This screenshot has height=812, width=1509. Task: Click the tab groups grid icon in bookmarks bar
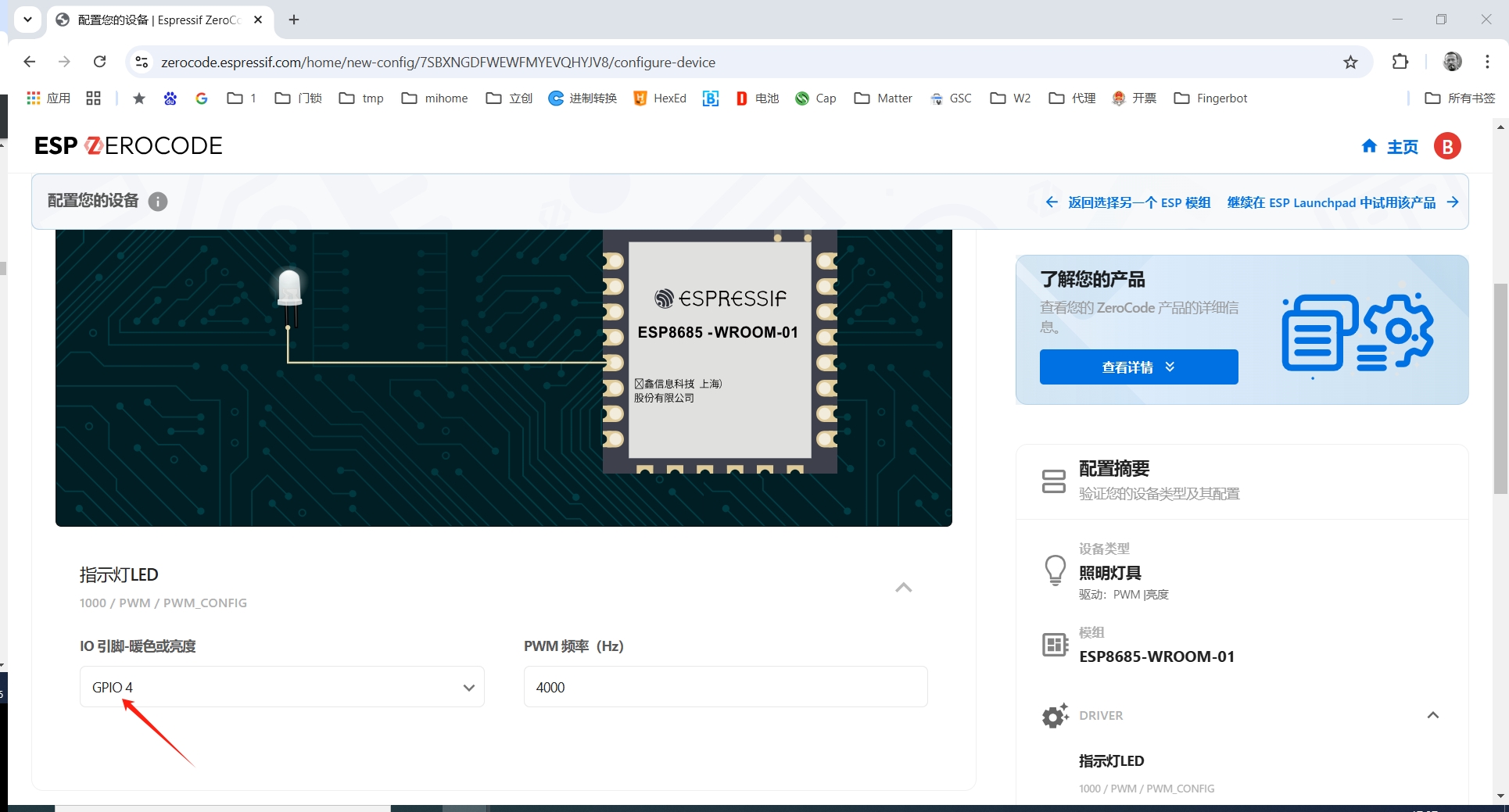click(94, 98)
